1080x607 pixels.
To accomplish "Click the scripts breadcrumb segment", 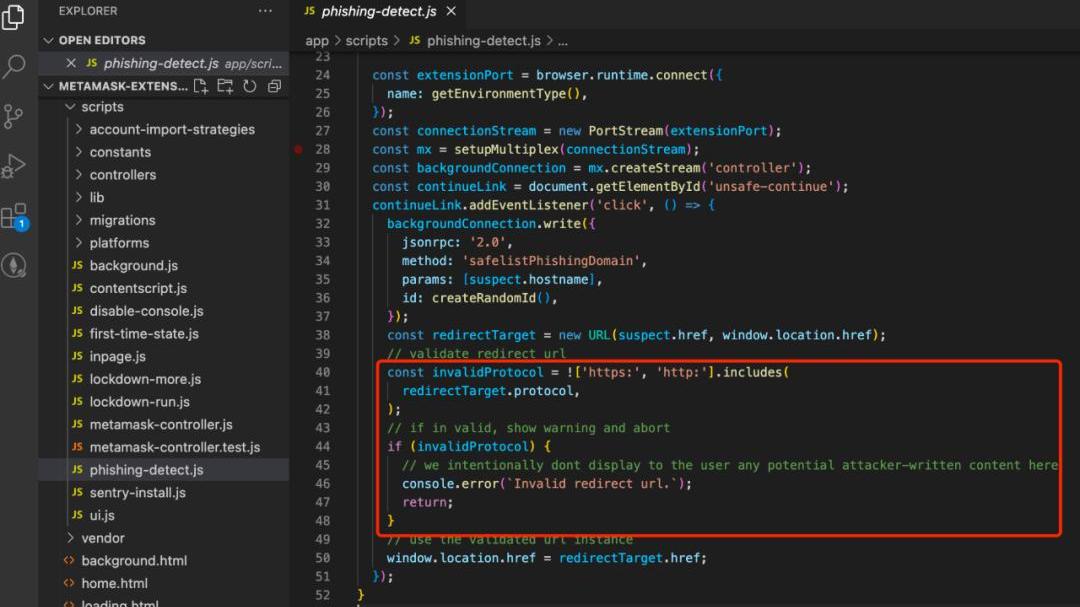I will tap(366, 41).
